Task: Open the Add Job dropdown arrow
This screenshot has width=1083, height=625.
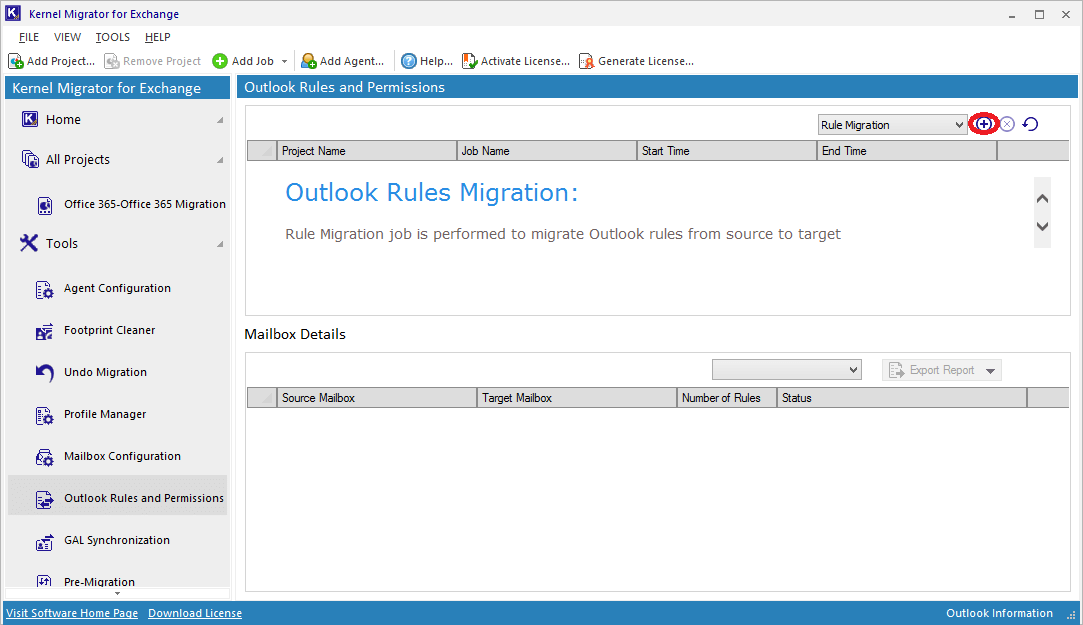Action: 284,61
